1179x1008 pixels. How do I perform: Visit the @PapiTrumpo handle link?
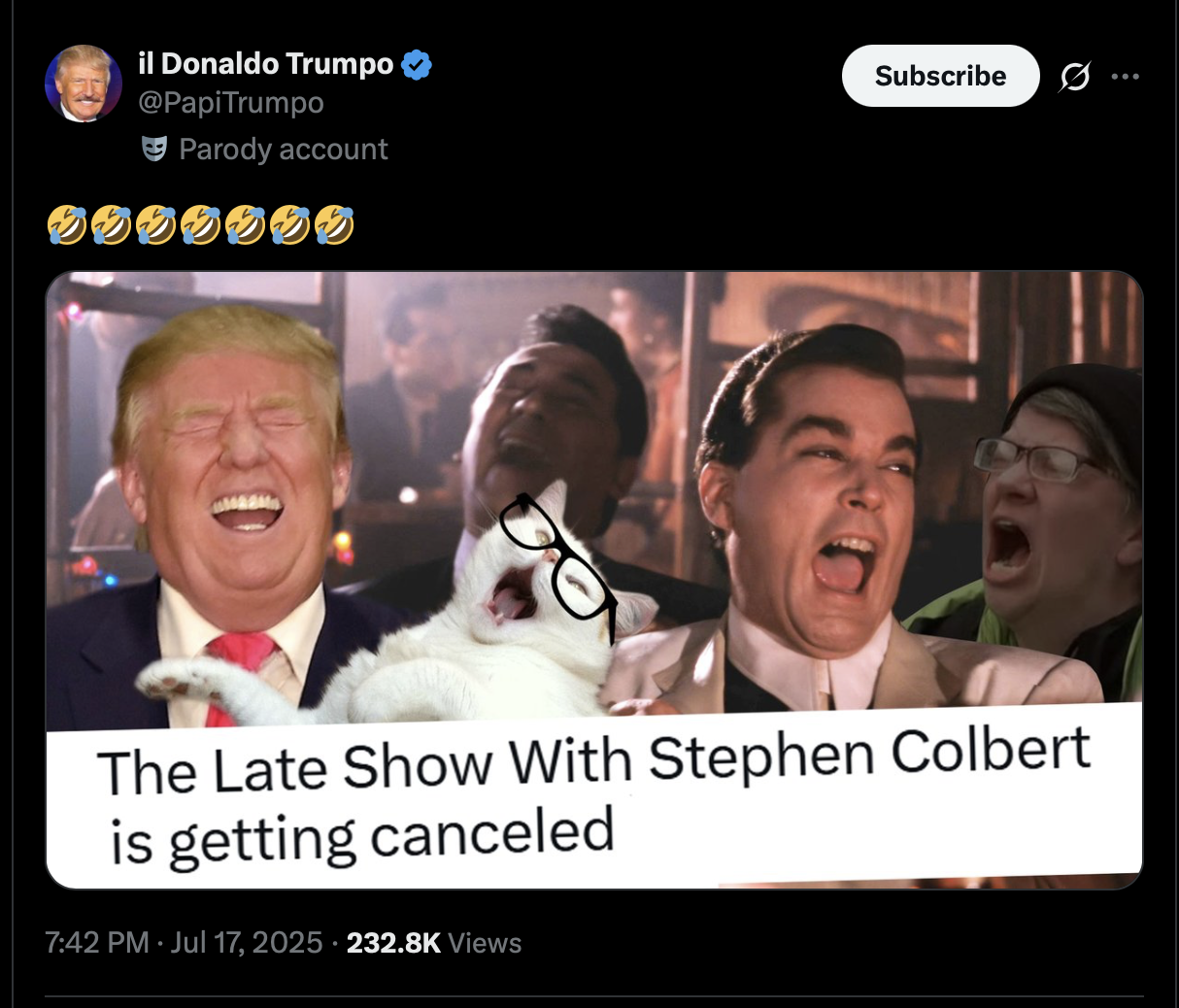pyautogui.click(x=231, y=102)
